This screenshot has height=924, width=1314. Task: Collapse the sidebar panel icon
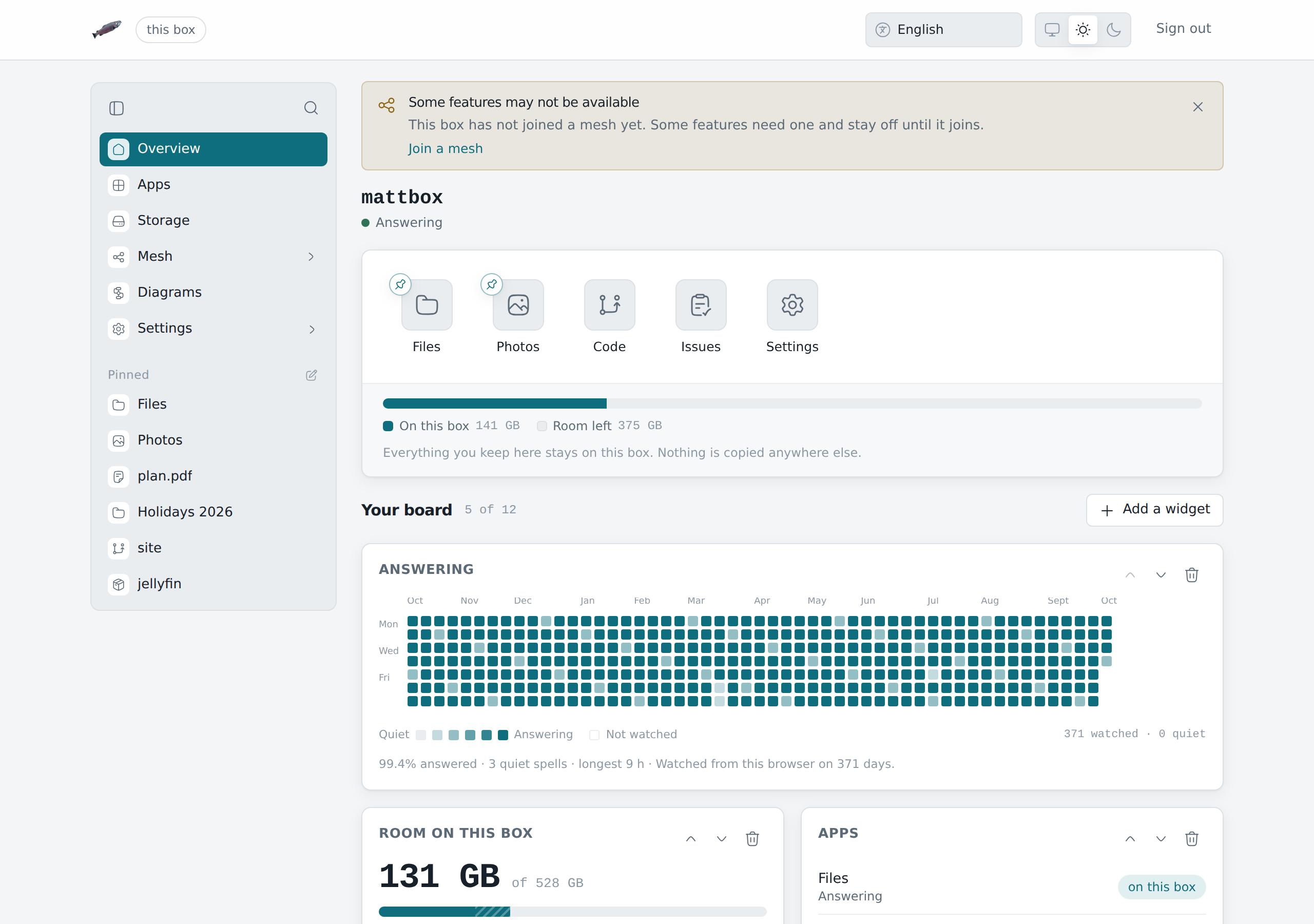pyautogui.click(x=116, y=108)
